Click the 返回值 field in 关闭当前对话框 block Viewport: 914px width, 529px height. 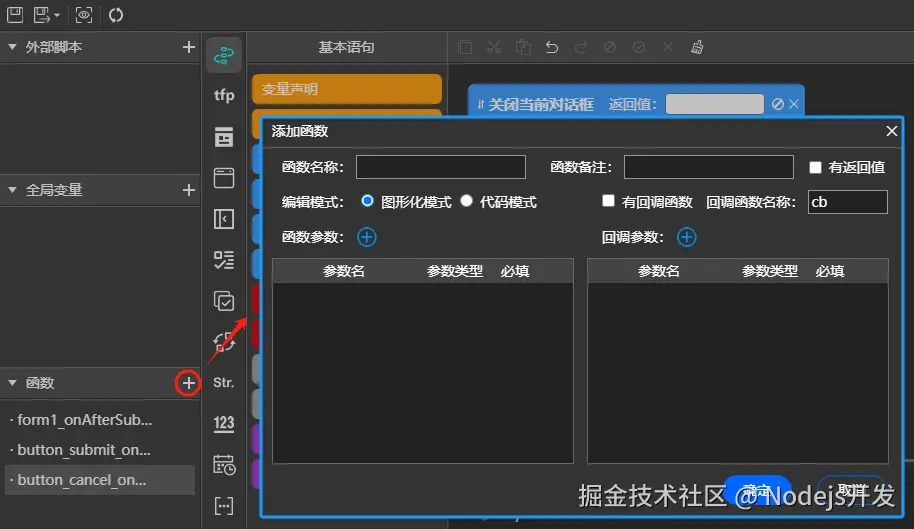click(715, 104)
